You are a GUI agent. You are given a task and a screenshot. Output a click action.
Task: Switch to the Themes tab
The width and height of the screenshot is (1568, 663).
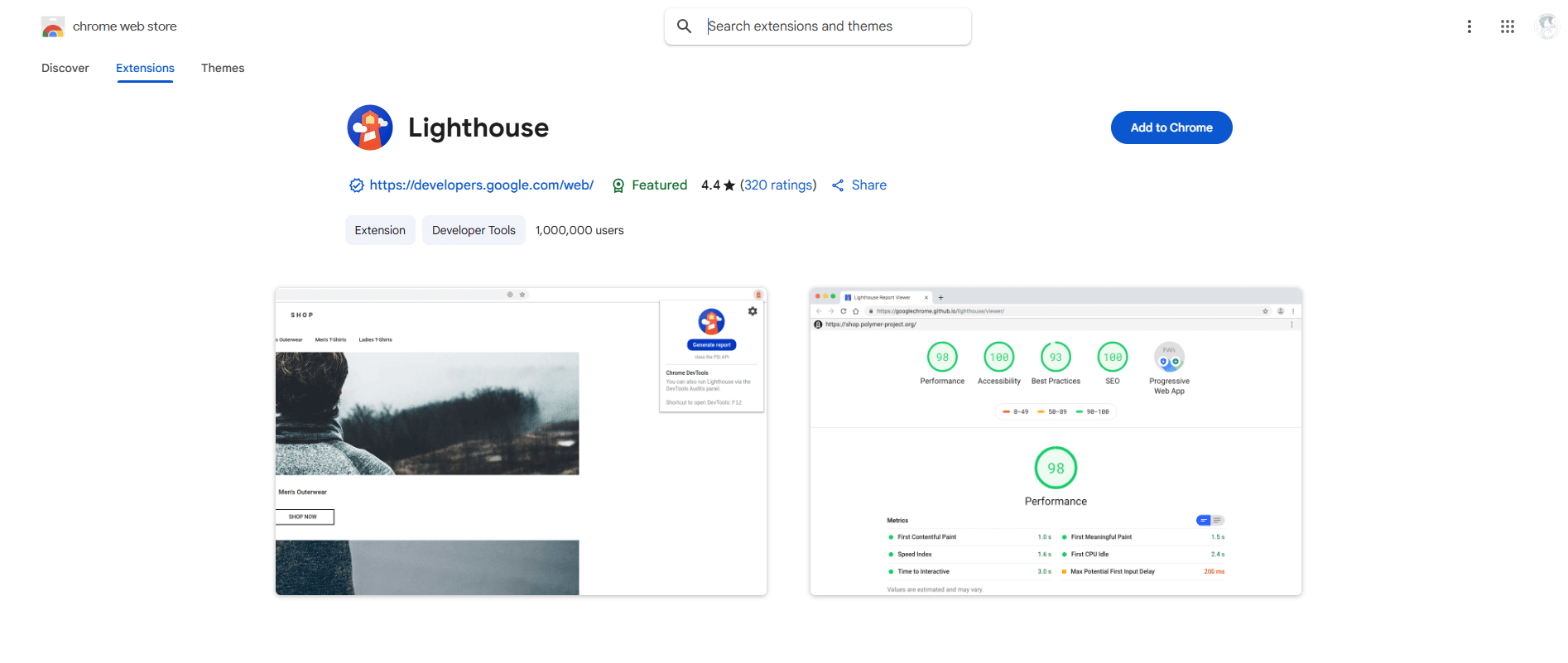[223, 68]
